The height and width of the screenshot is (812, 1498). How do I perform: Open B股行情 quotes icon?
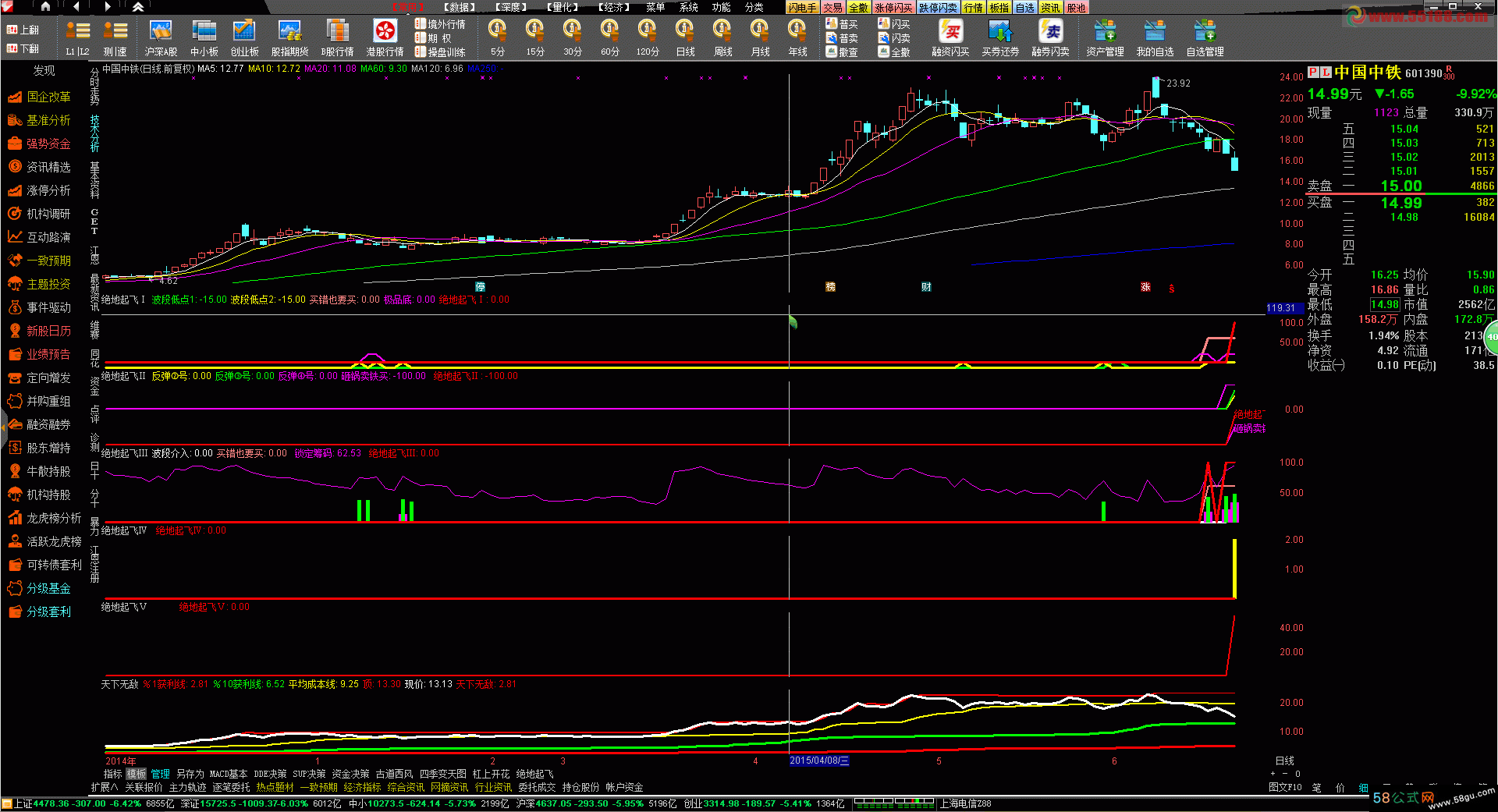337,37
